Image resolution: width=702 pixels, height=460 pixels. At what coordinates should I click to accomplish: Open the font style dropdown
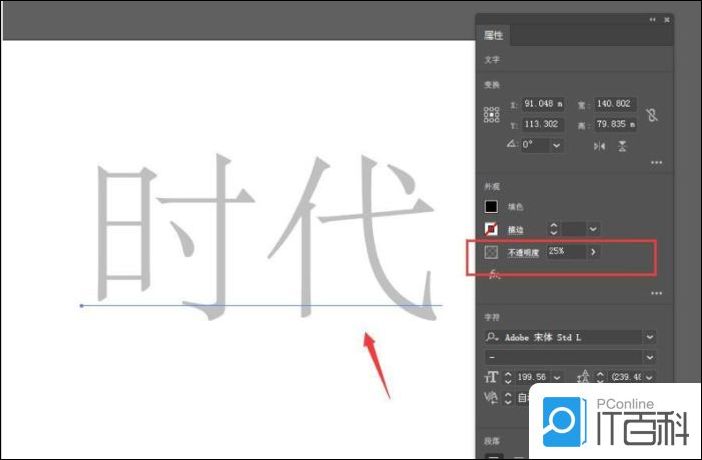coord(650,357)
